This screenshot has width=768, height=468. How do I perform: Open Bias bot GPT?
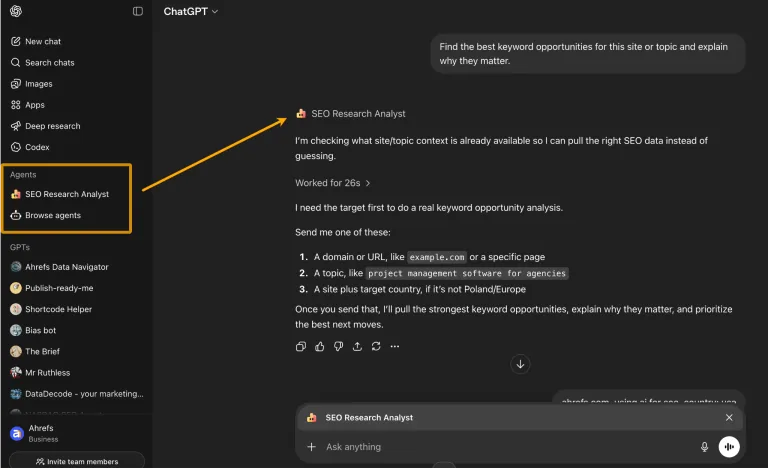[33, 330]
